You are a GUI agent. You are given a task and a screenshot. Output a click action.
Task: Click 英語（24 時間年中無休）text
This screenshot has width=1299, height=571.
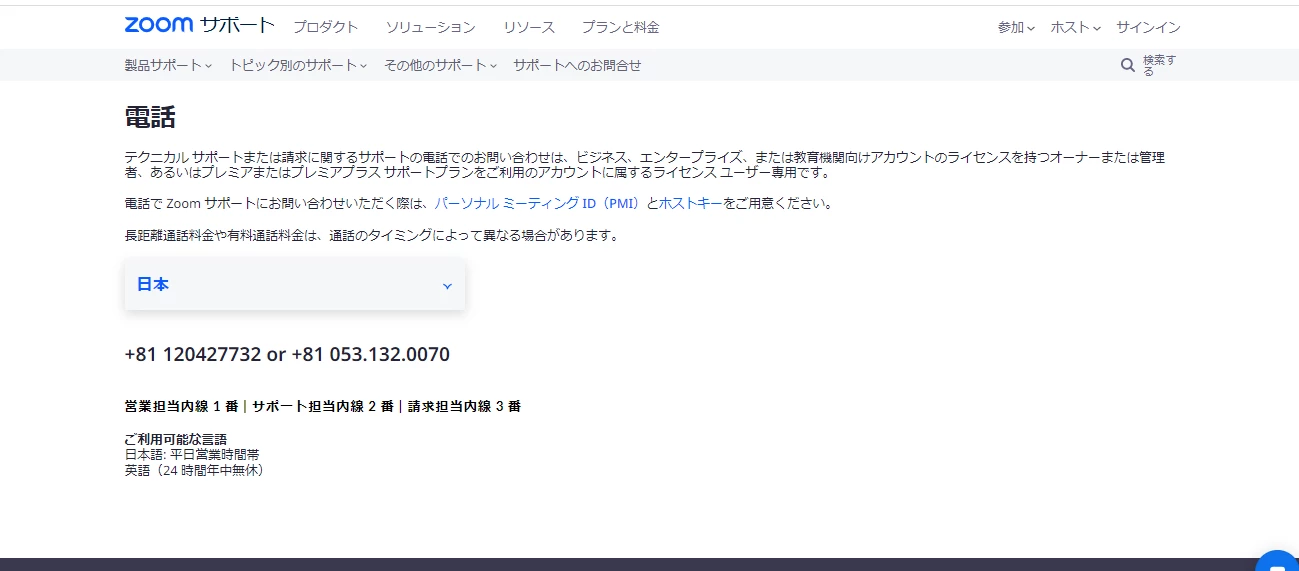[194, 469]
